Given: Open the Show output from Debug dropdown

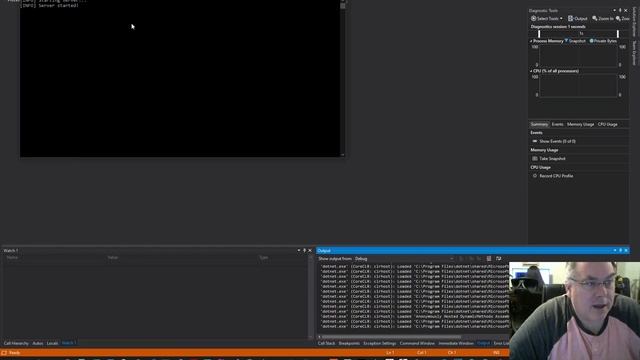Looking at the screenshot, I should point(404,259).
